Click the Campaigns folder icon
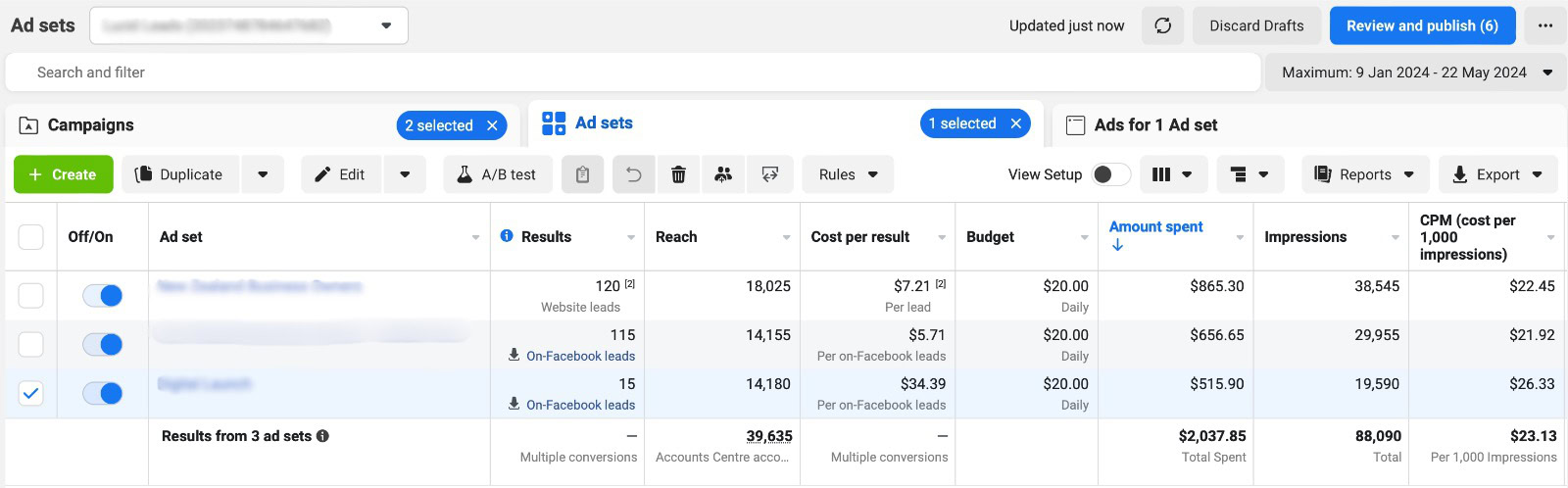 pos(28,125)
